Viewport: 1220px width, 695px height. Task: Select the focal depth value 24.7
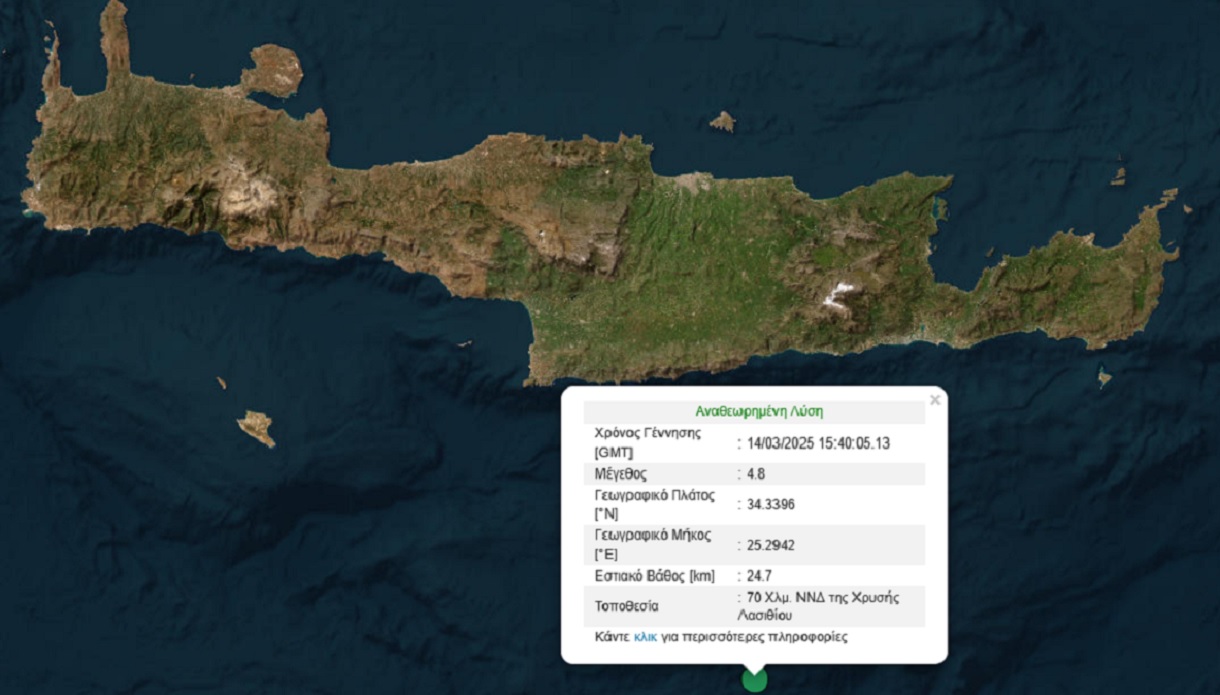[x=759, y=576]
